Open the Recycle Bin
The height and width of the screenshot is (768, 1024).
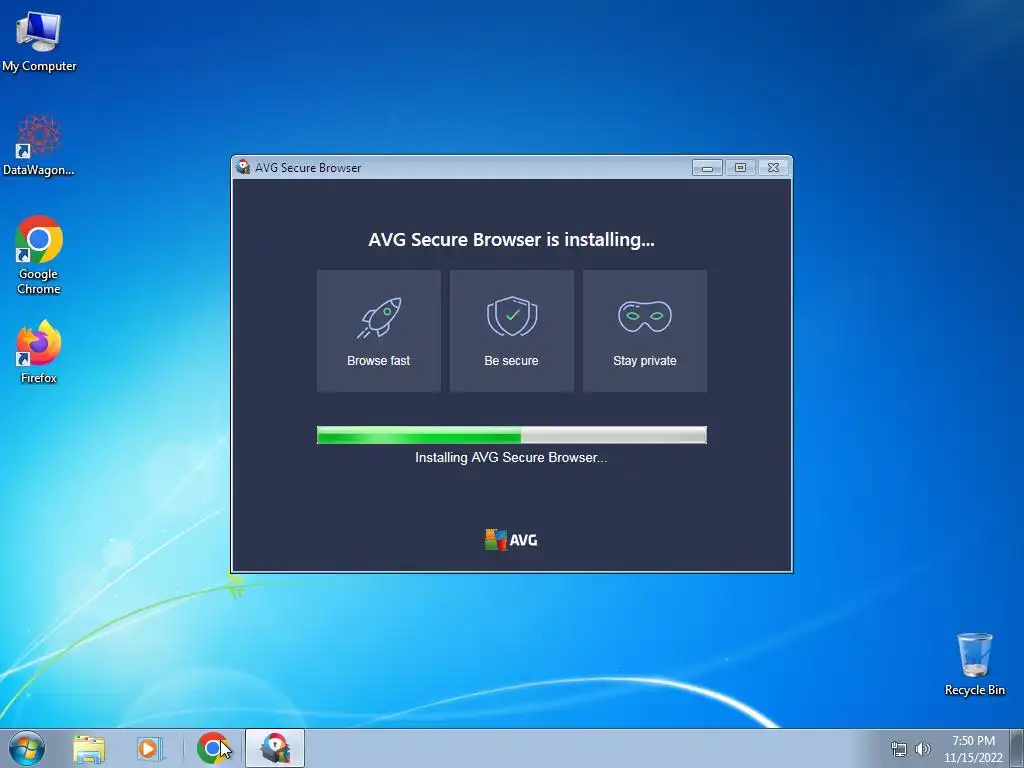tap(974, 664)
